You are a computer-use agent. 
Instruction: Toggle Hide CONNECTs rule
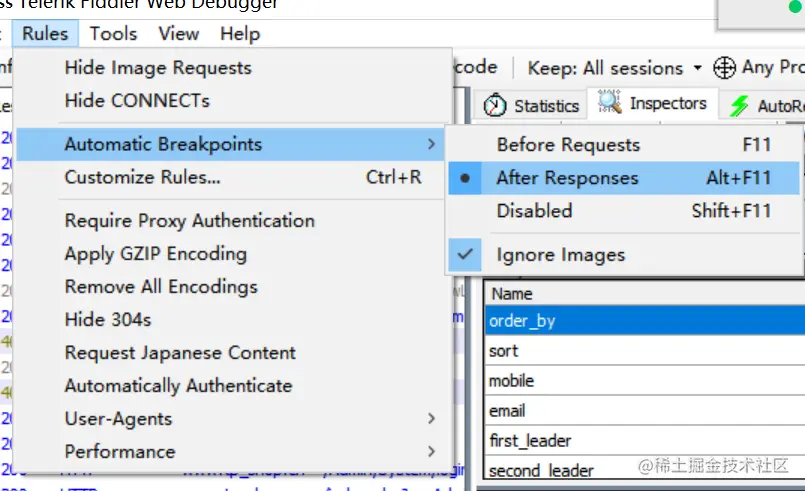[233, 101]
